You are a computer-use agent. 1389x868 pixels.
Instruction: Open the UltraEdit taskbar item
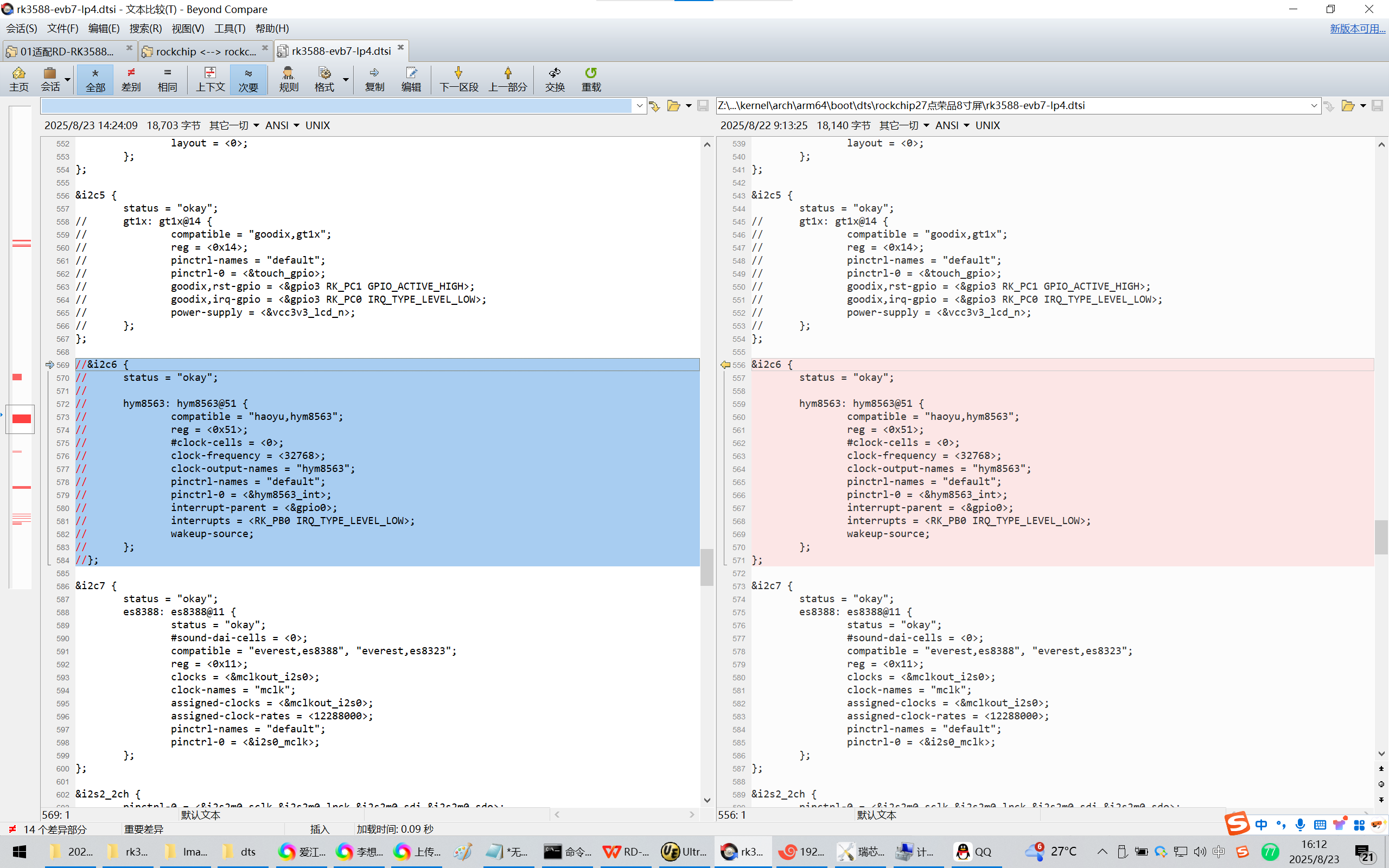point(684,851)
